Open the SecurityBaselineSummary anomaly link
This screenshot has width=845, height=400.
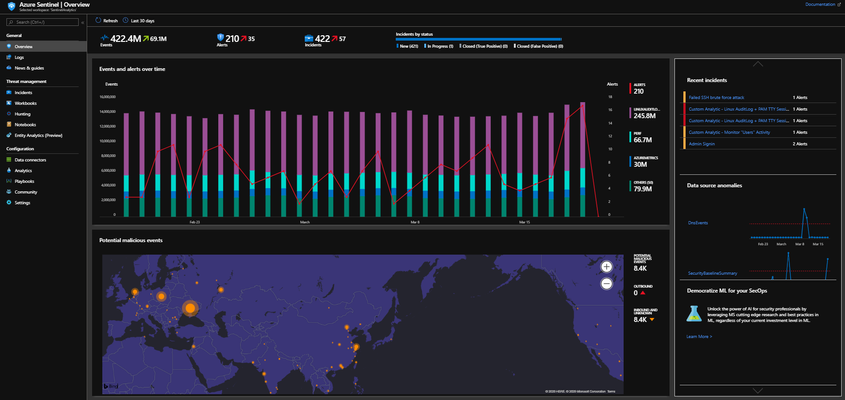click(x=712, y=273)
